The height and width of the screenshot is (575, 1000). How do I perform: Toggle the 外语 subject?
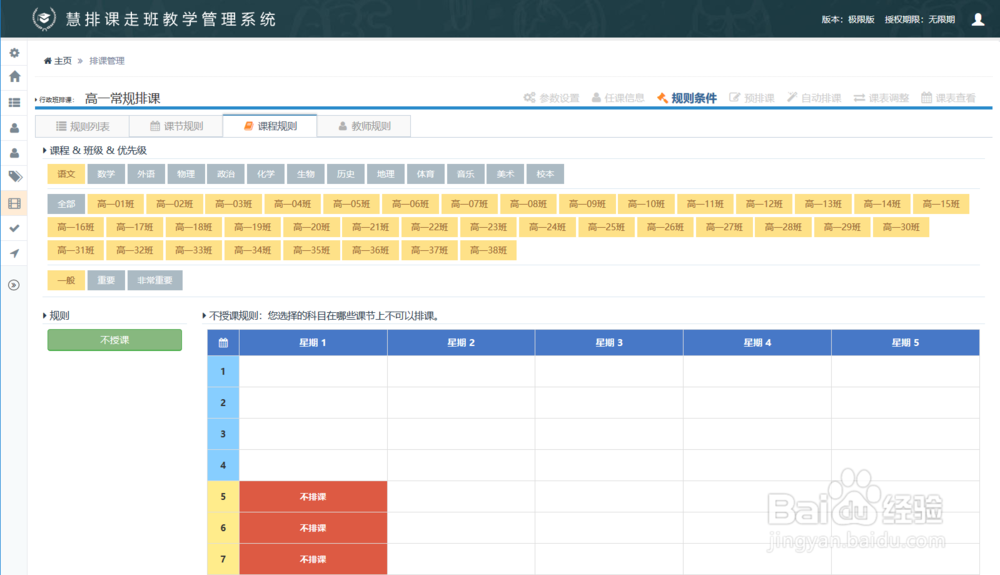click(x=146, y=174)
